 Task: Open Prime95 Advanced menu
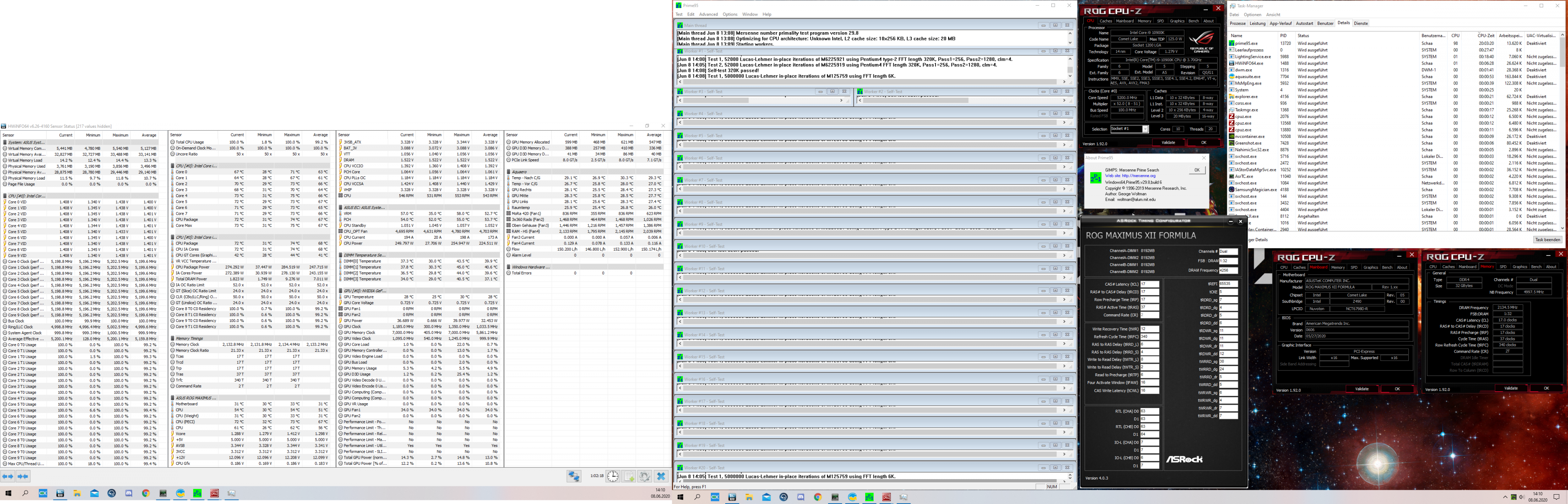point(708,14)
